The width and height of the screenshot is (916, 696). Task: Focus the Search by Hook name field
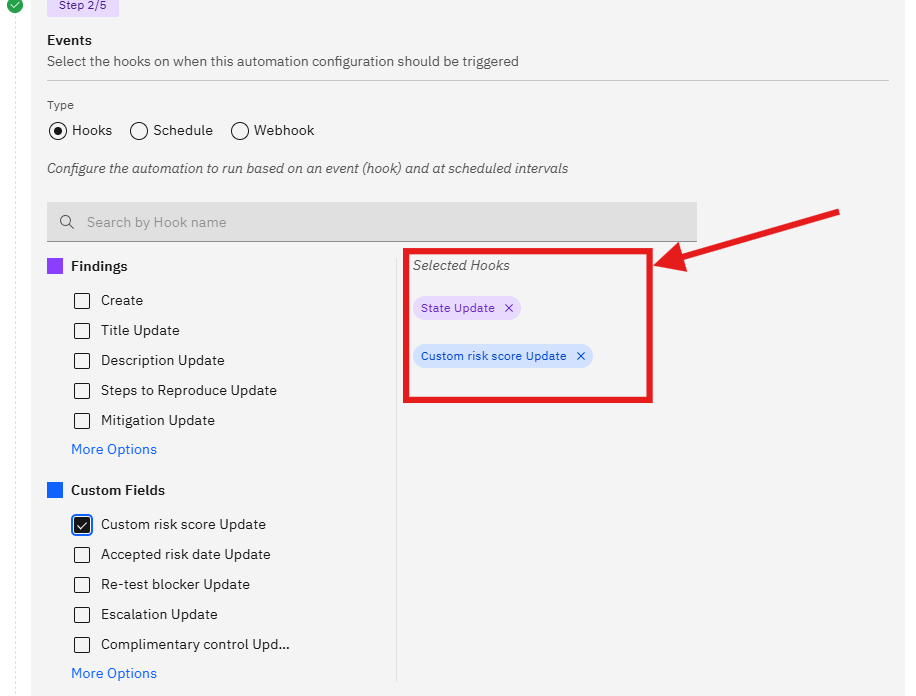click(372, 222)
